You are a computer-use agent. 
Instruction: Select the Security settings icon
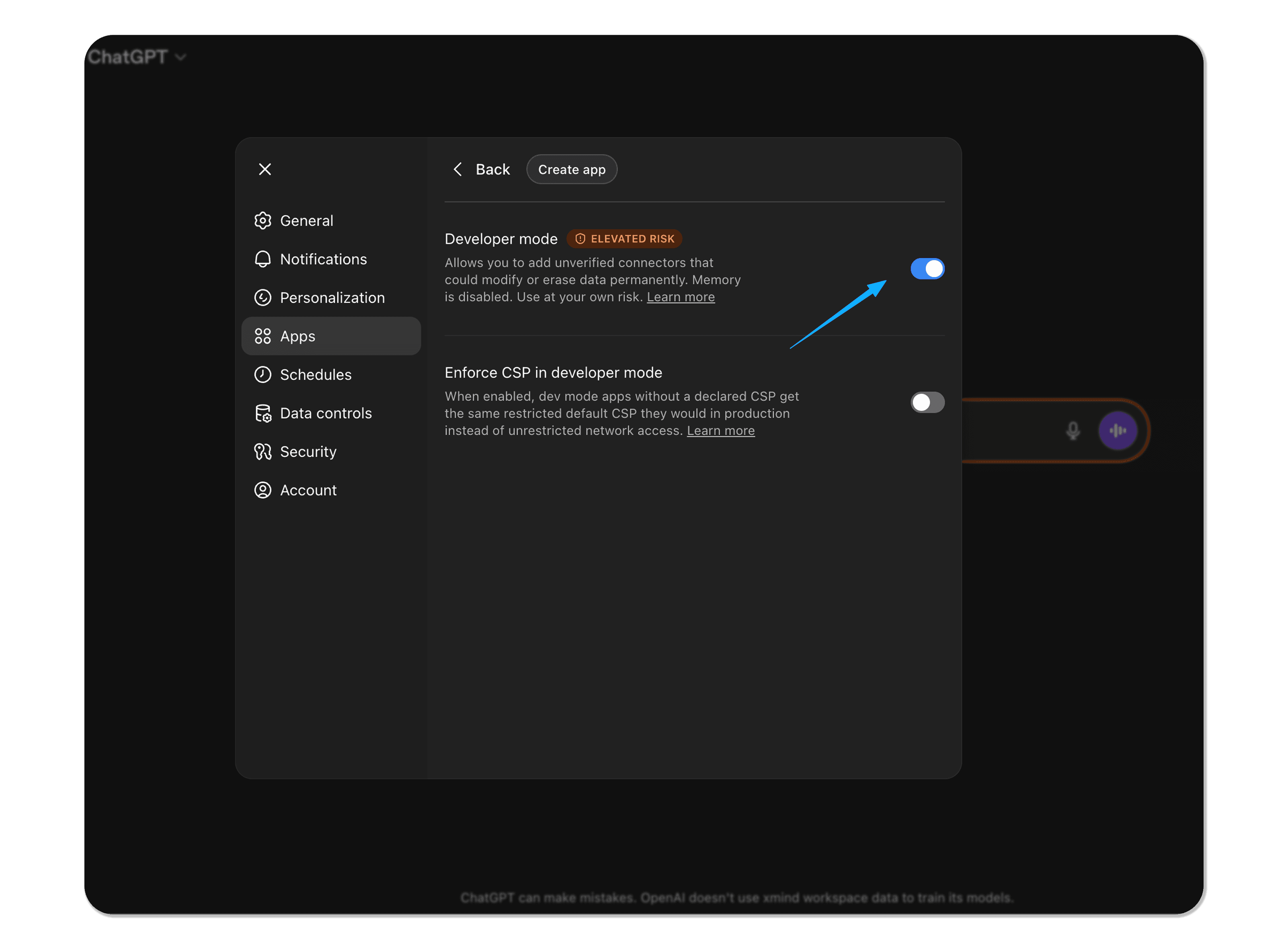click(x=263, y=452)
